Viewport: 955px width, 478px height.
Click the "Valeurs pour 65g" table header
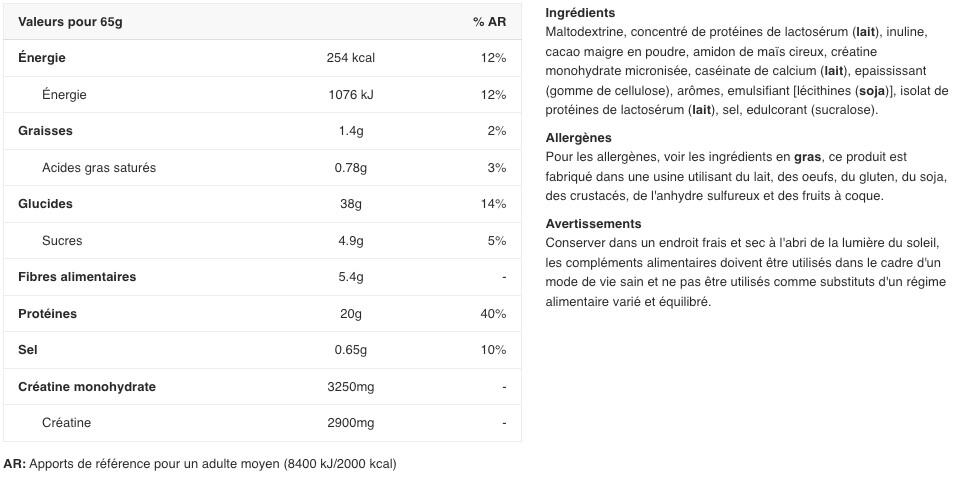tap(57, 22)
